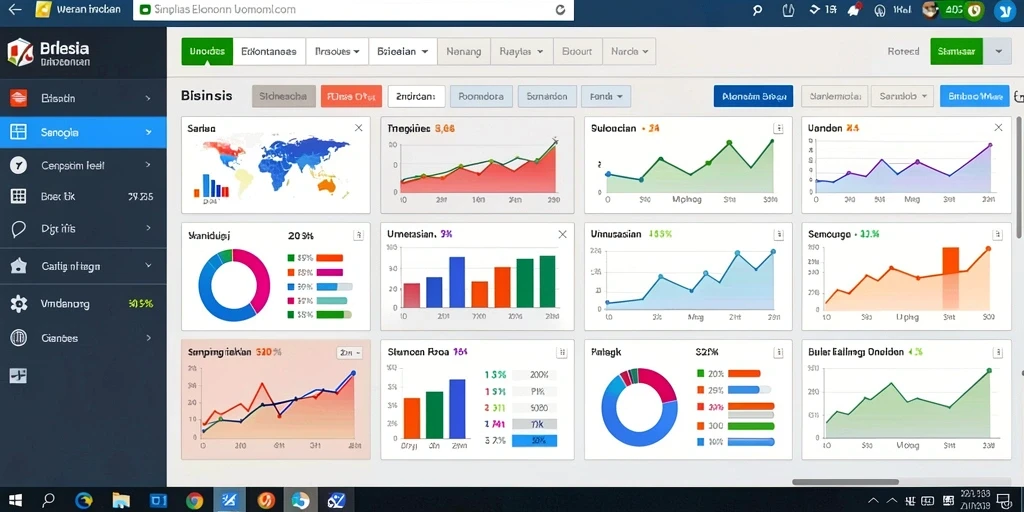Click the reload icon in address bar
1024x512 pixels.
coord(560,10)
